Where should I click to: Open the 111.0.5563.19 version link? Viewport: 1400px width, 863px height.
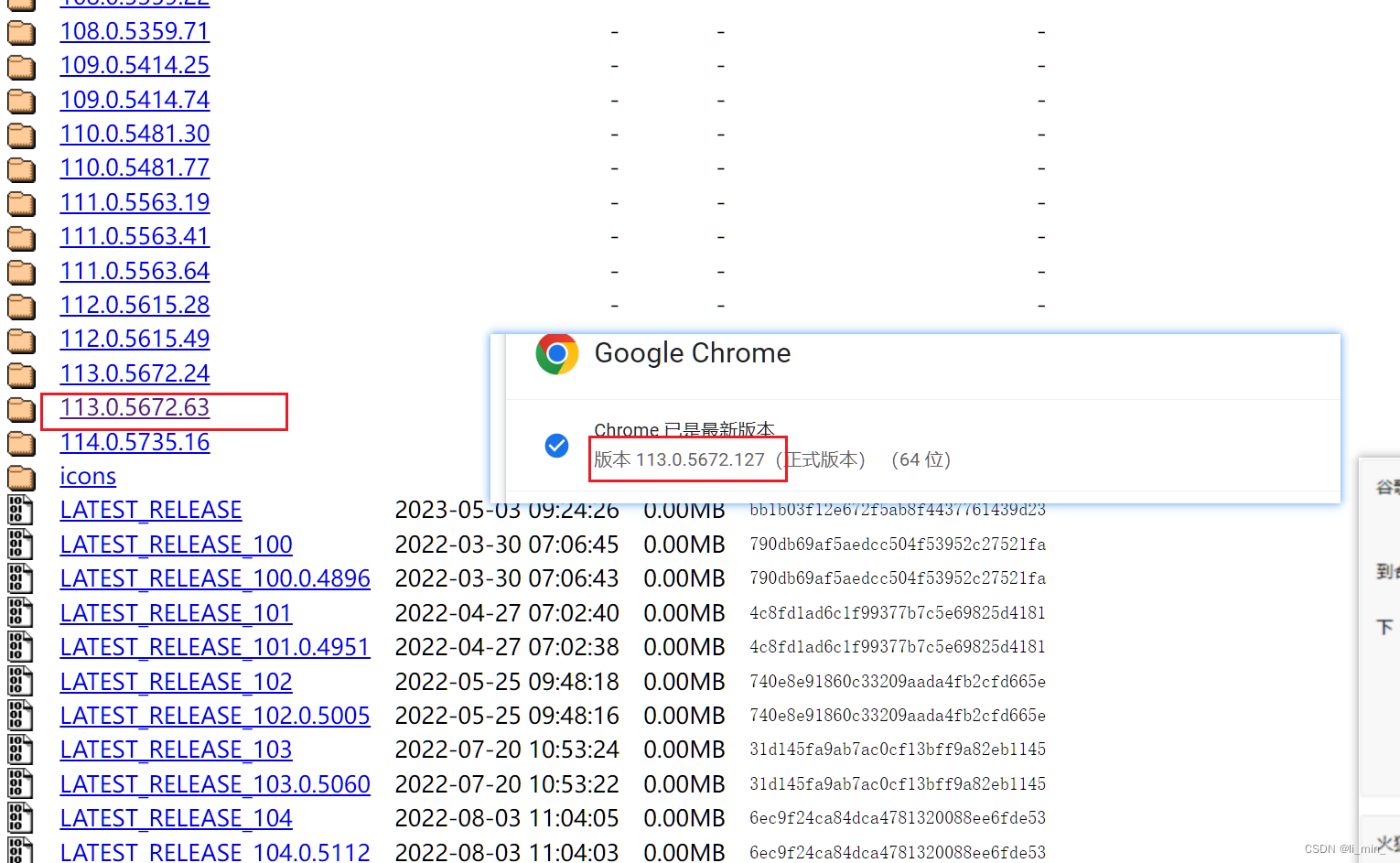[134, 202]
